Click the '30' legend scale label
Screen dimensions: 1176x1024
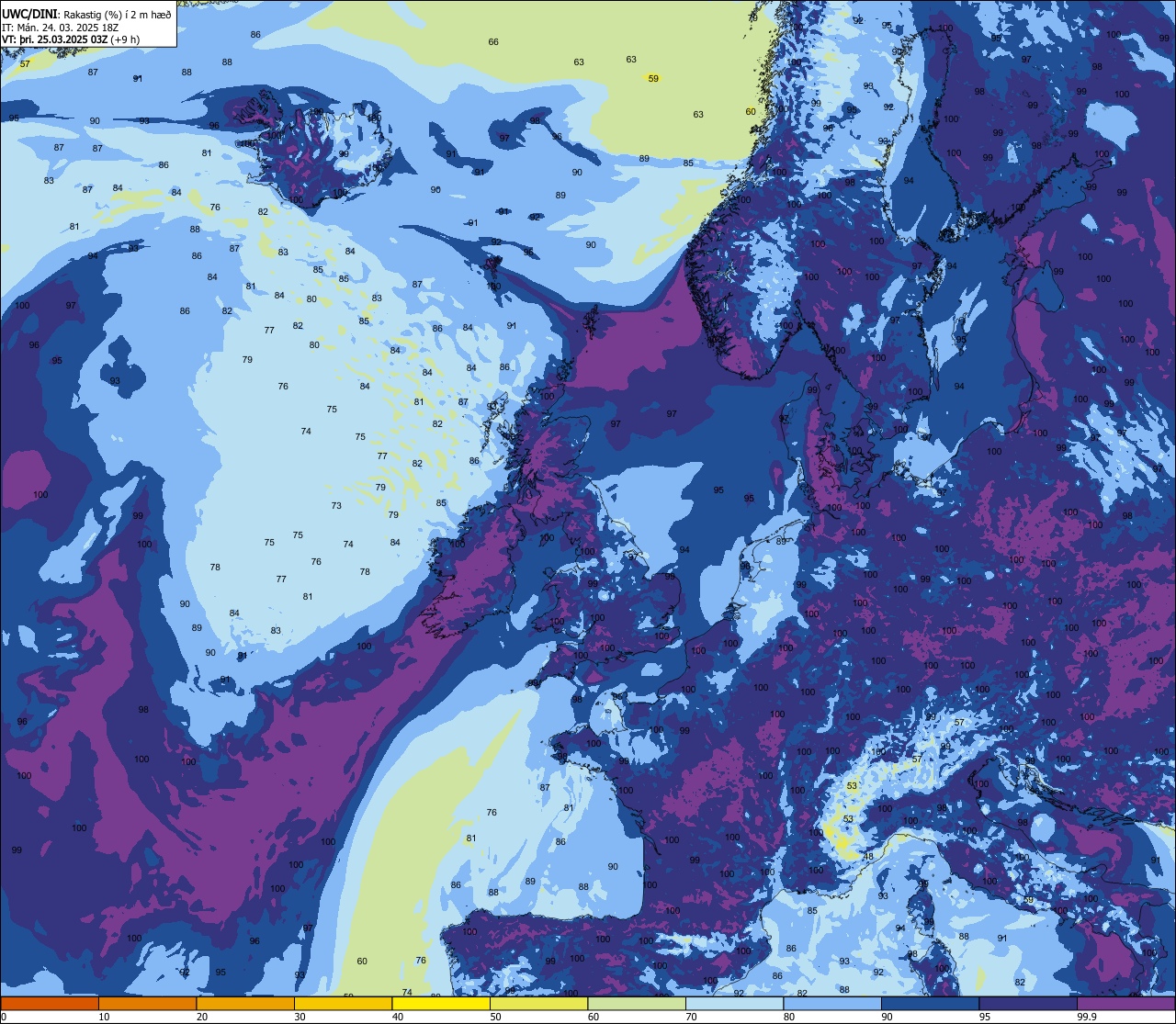click(x=300, y=1017)
